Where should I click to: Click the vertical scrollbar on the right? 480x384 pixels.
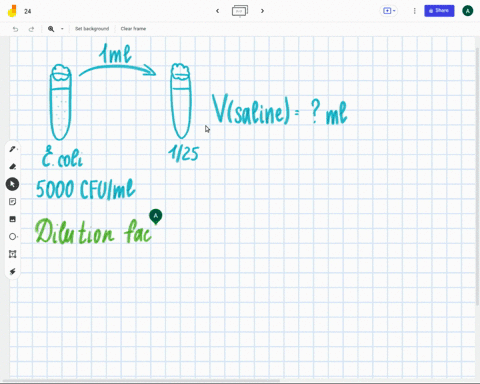(x=477, y=177)
